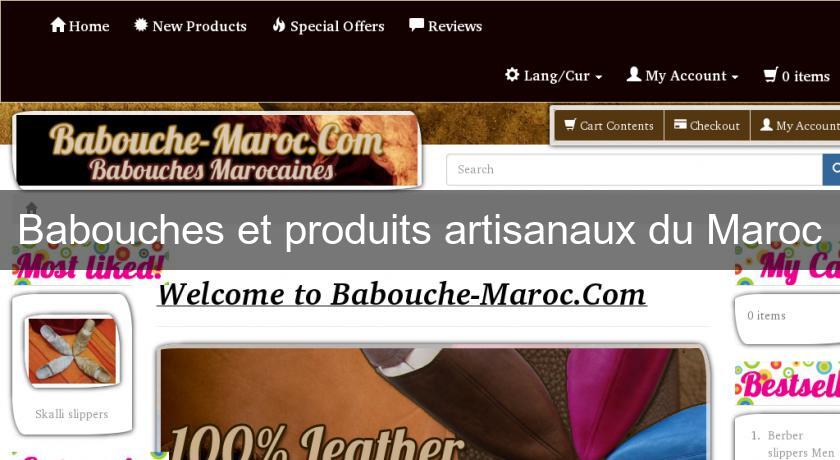Go to Special Offers page
840x460 pixels.
(x=328, y=26)
